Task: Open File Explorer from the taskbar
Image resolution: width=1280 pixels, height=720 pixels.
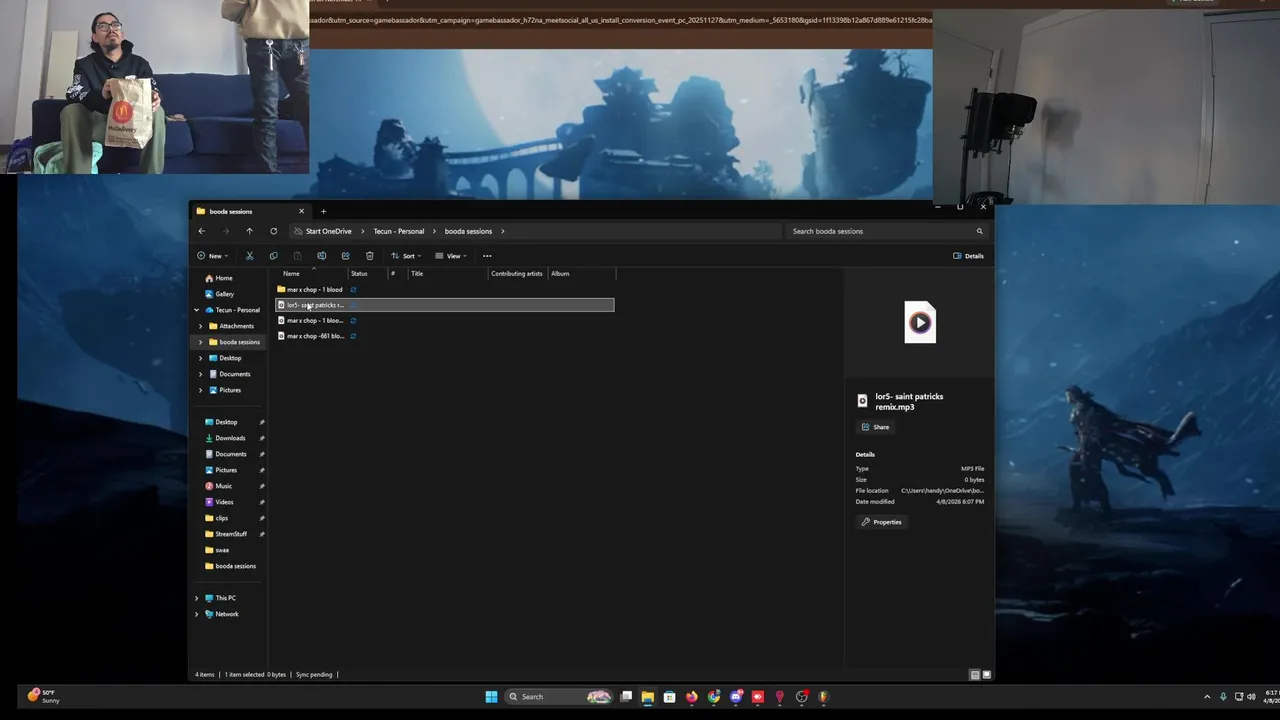Action: pyautogui.click(x=647, y=697)
